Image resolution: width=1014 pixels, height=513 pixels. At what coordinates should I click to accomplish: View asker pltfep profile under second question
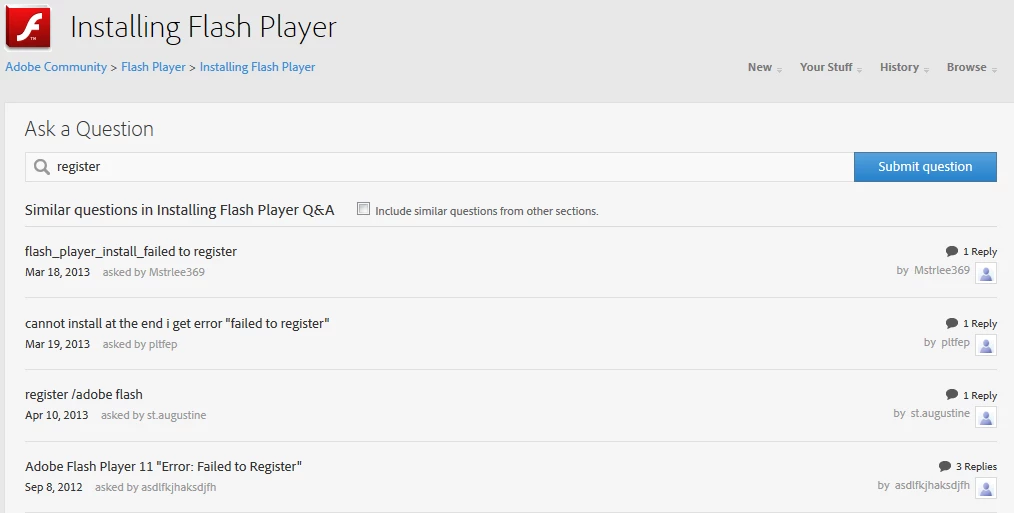[163, 344]
